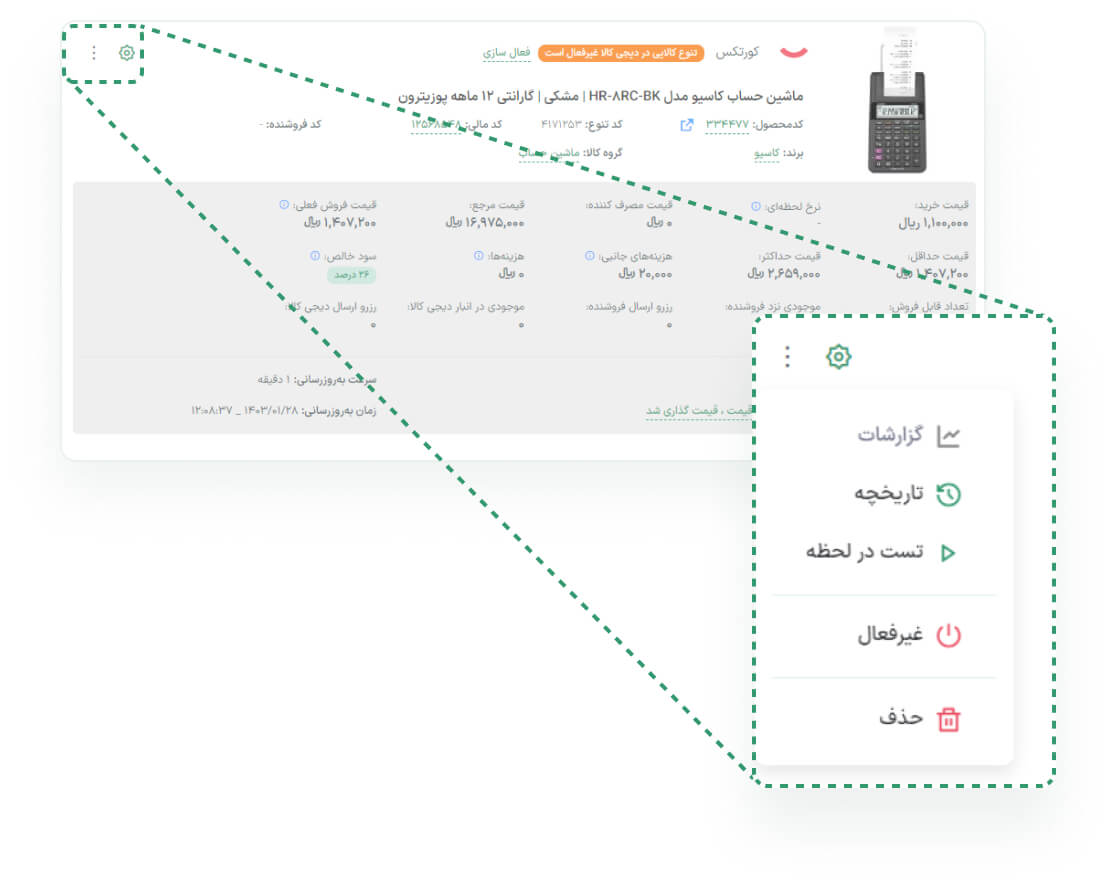Select تاریخچه history from the menu
Image resolution: width=1116 pixels, height=888 pixels.
click(907, 493)
